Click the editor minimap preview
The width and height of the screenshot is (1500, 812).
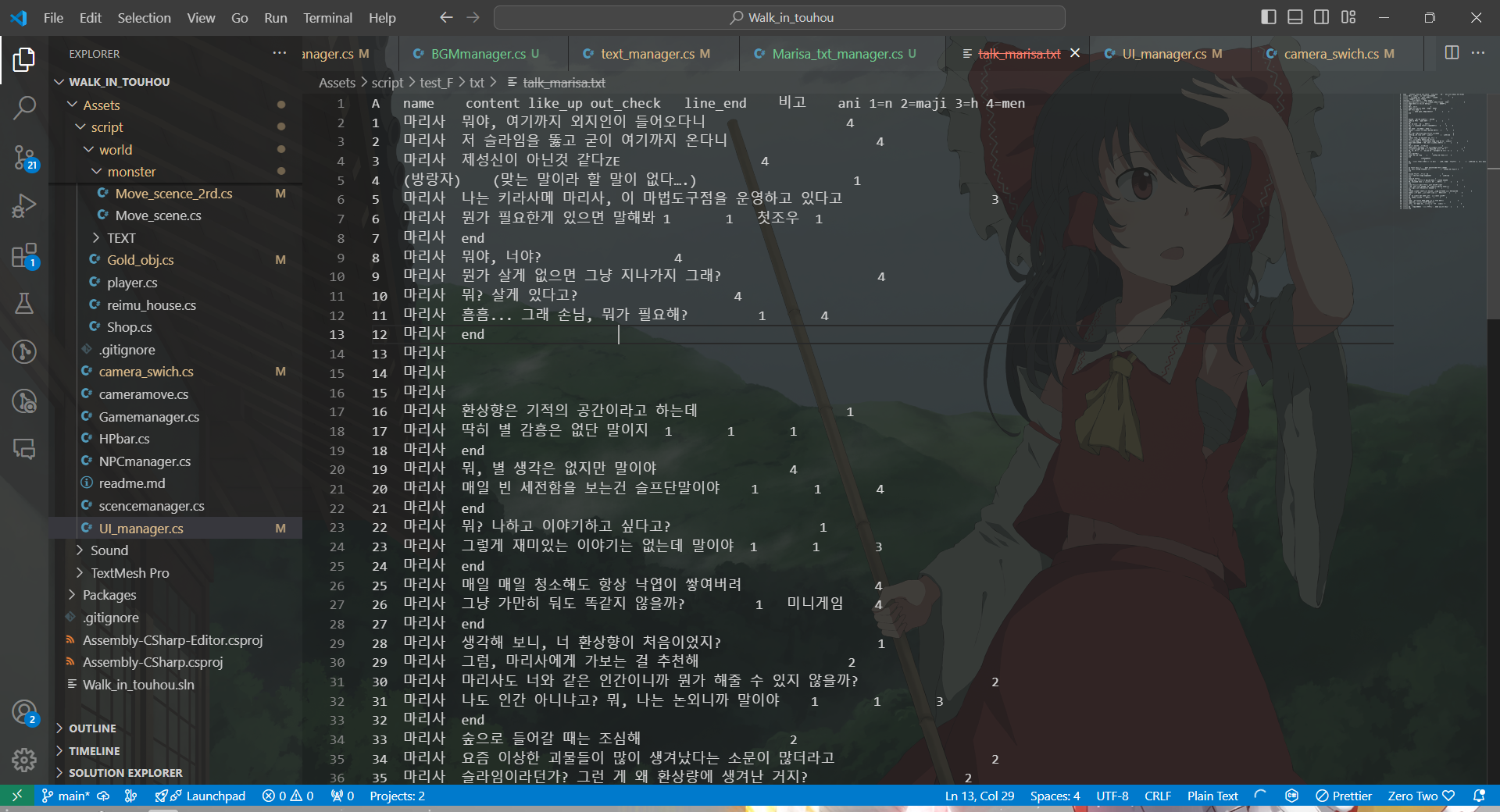coord(1441,151)
